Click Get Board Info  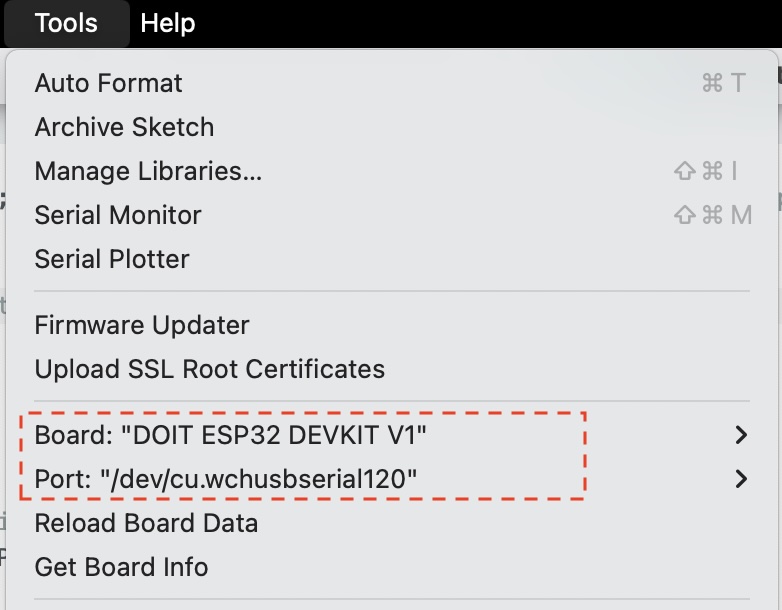(121, 567)
